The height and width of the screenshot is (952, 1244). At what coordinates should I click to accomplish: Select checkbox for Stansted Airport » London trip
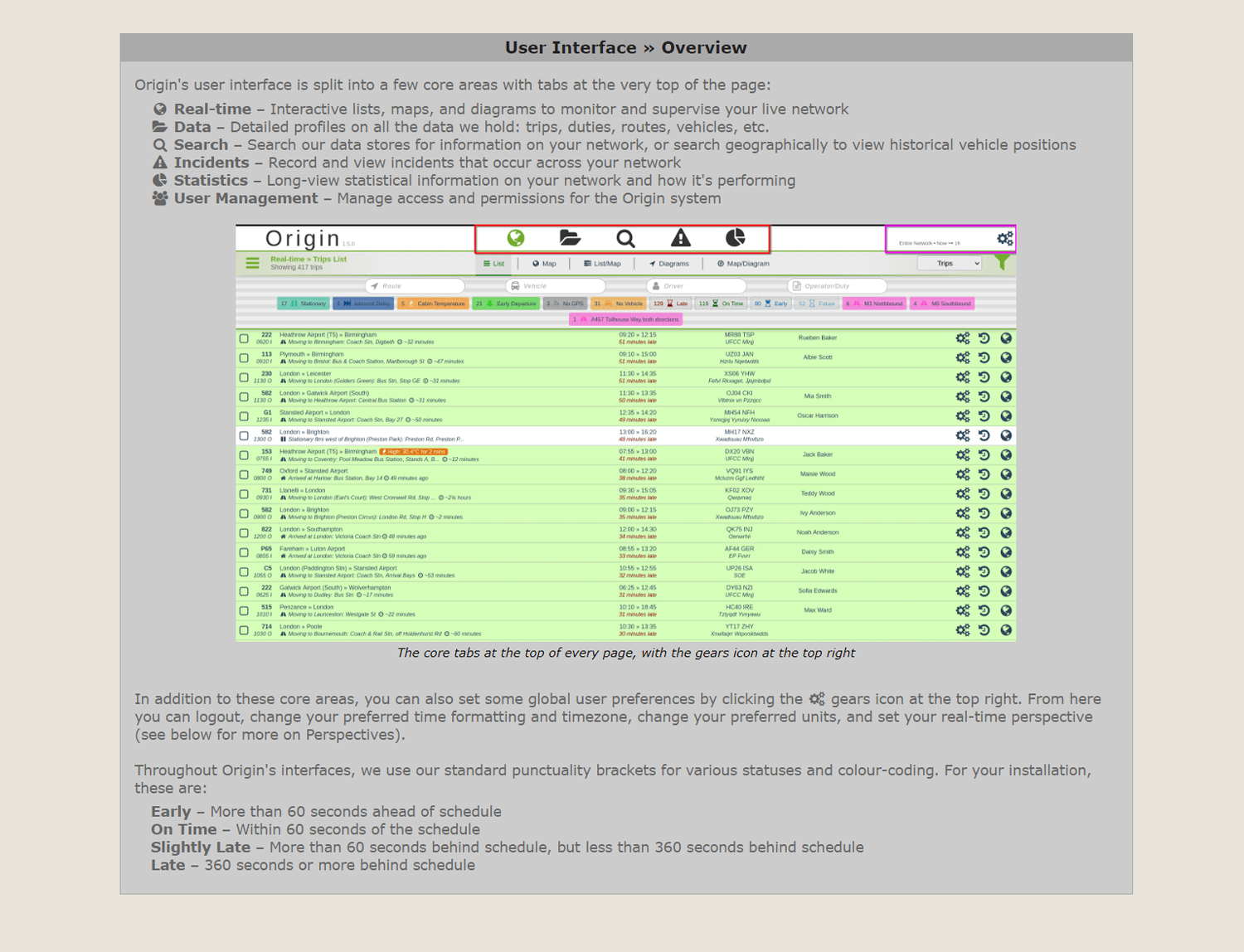[x=244, y=416]
